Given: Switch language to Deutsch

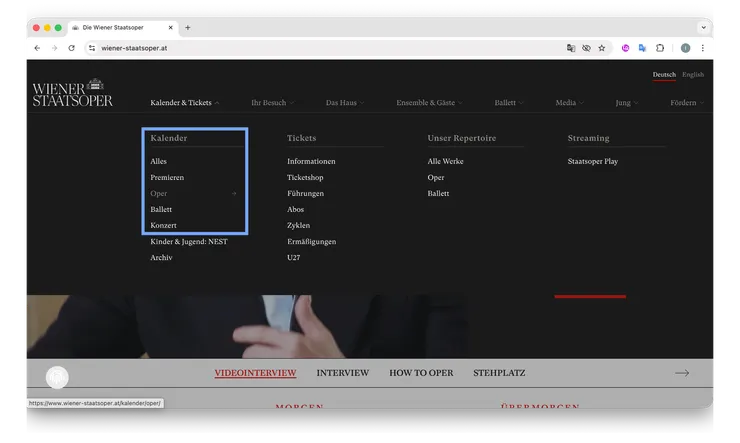Looking at the screenshot, I should (664, 75).
